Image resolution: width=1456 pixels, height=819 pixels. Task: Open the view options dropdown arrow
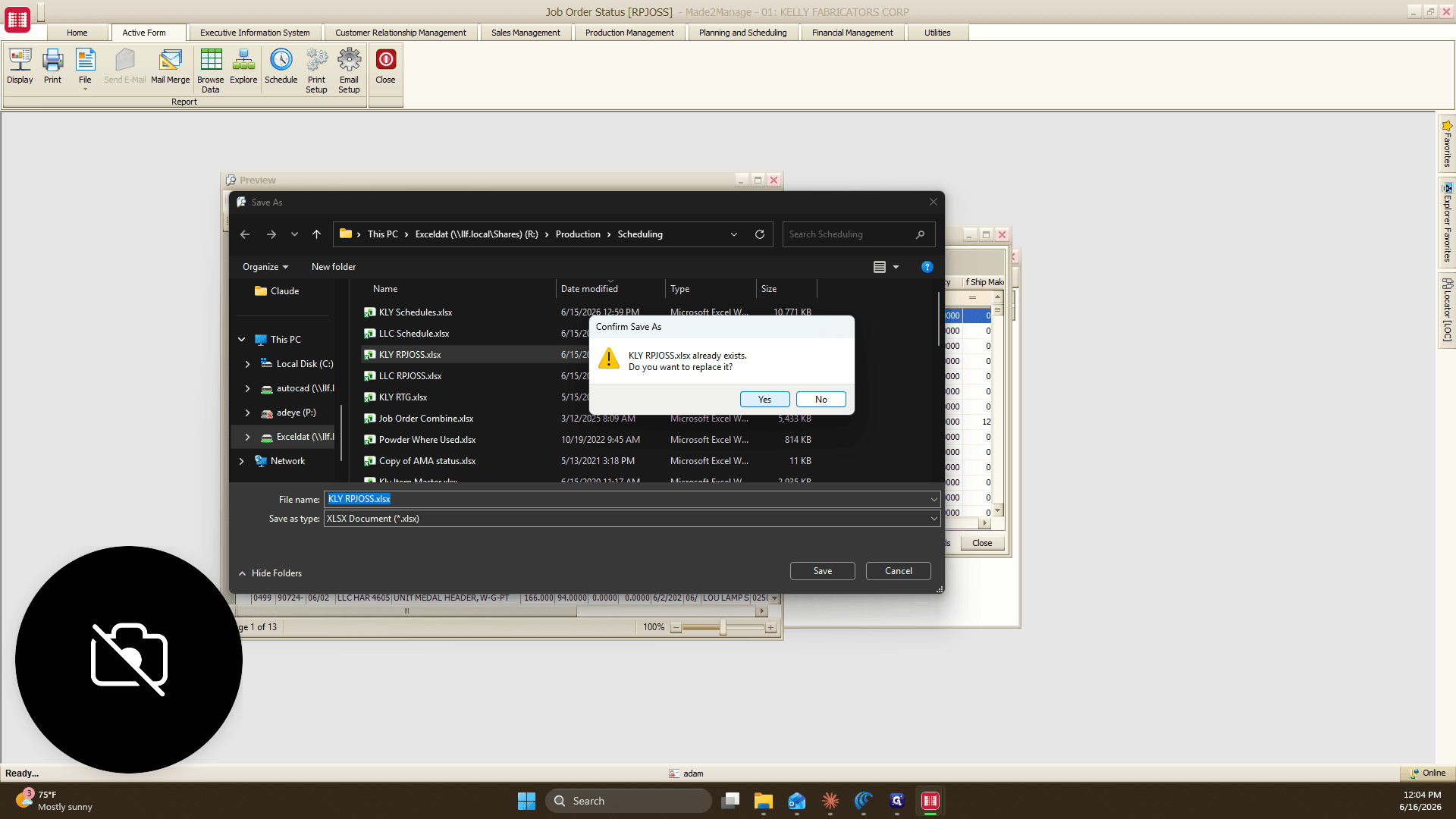click(896, 267)
